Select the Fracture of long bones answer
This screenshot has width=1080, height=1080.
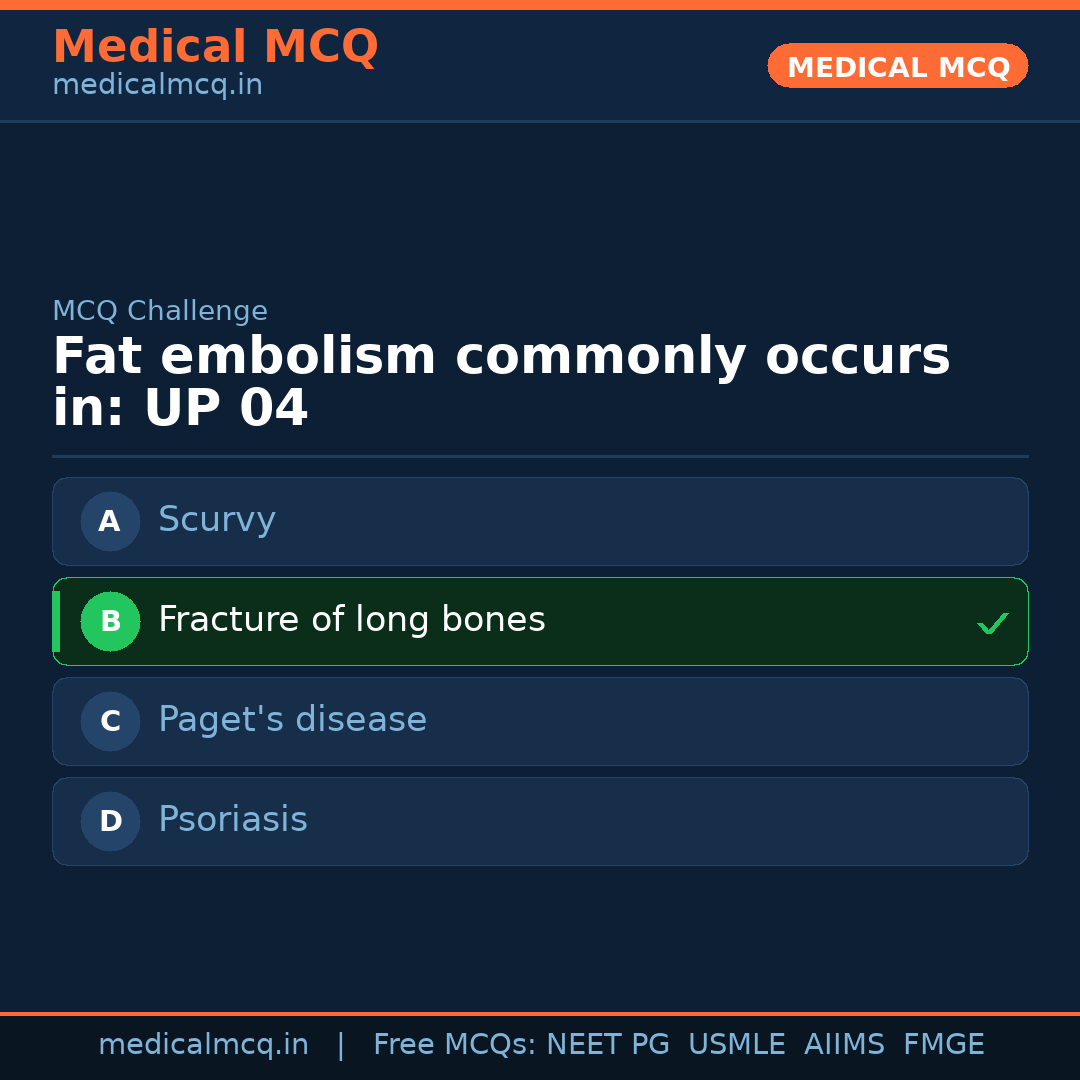(x=540, y=621)
